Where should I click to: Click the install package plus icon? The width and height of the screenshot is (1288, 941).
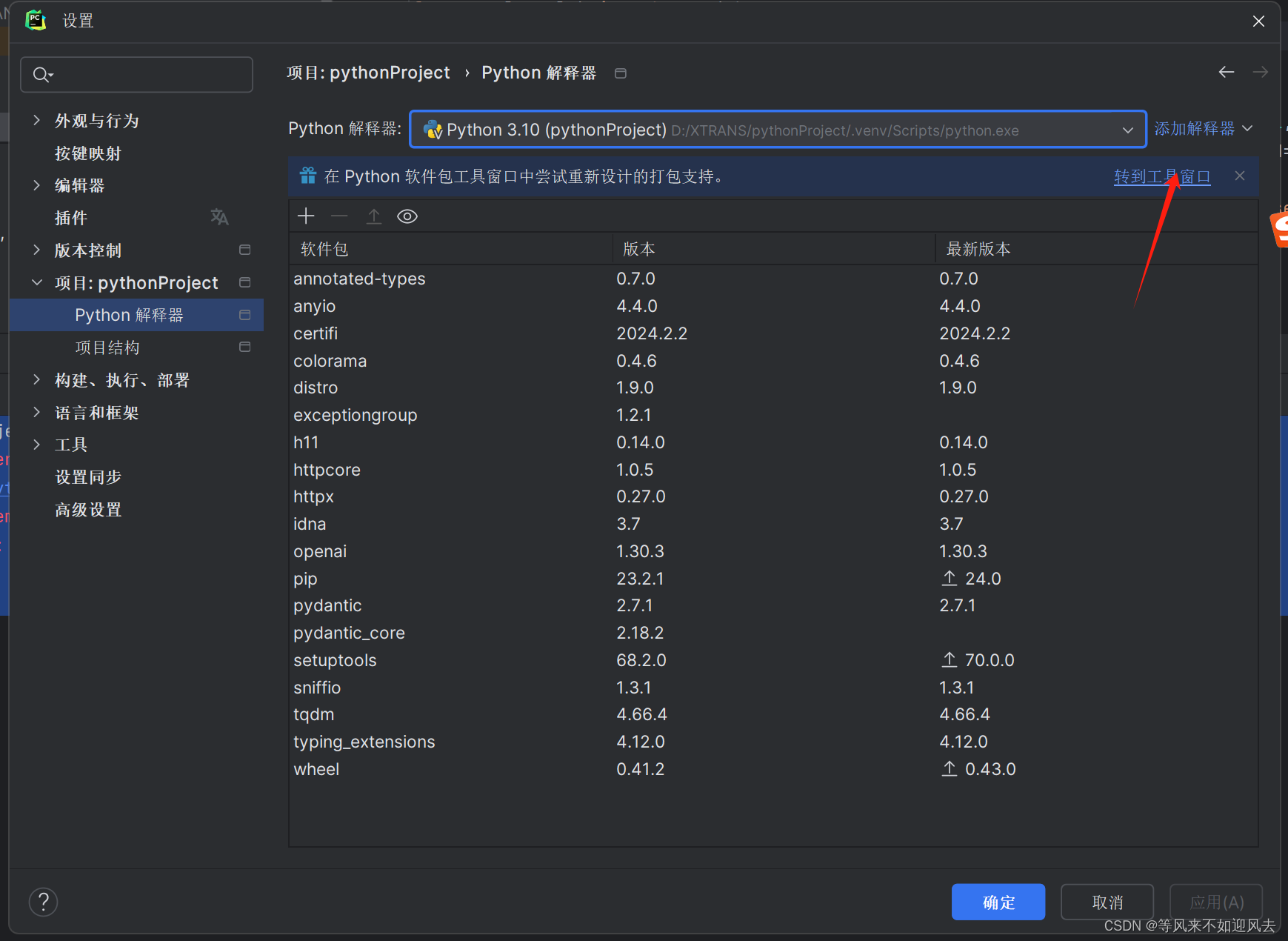pos(306,216)
